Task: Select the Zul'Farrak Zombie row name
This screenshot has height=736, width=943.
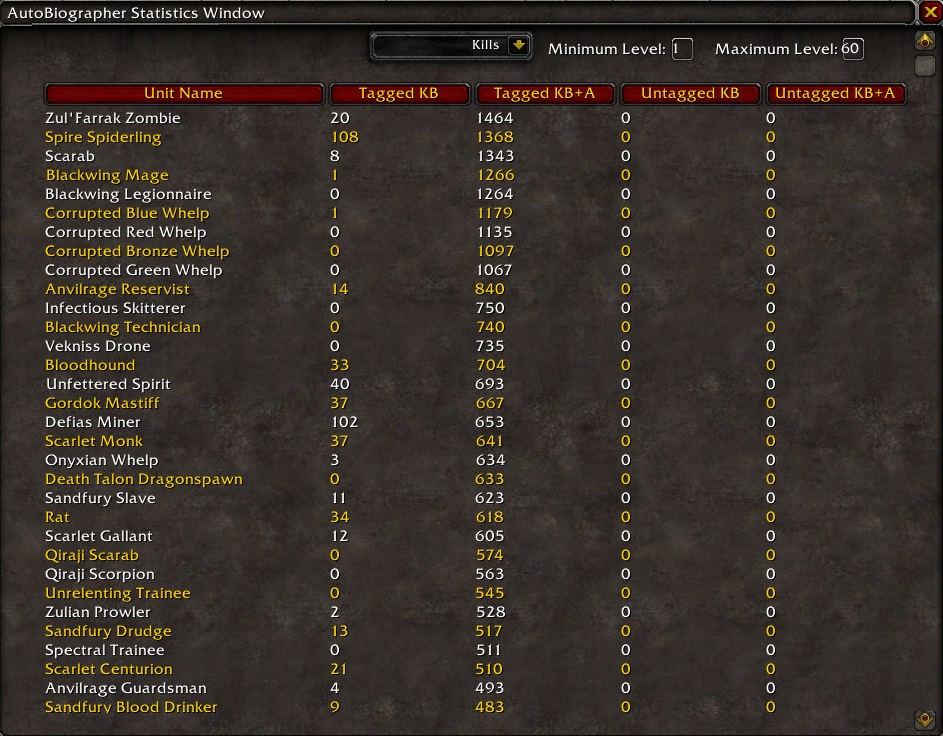Action: click(112, 118)
